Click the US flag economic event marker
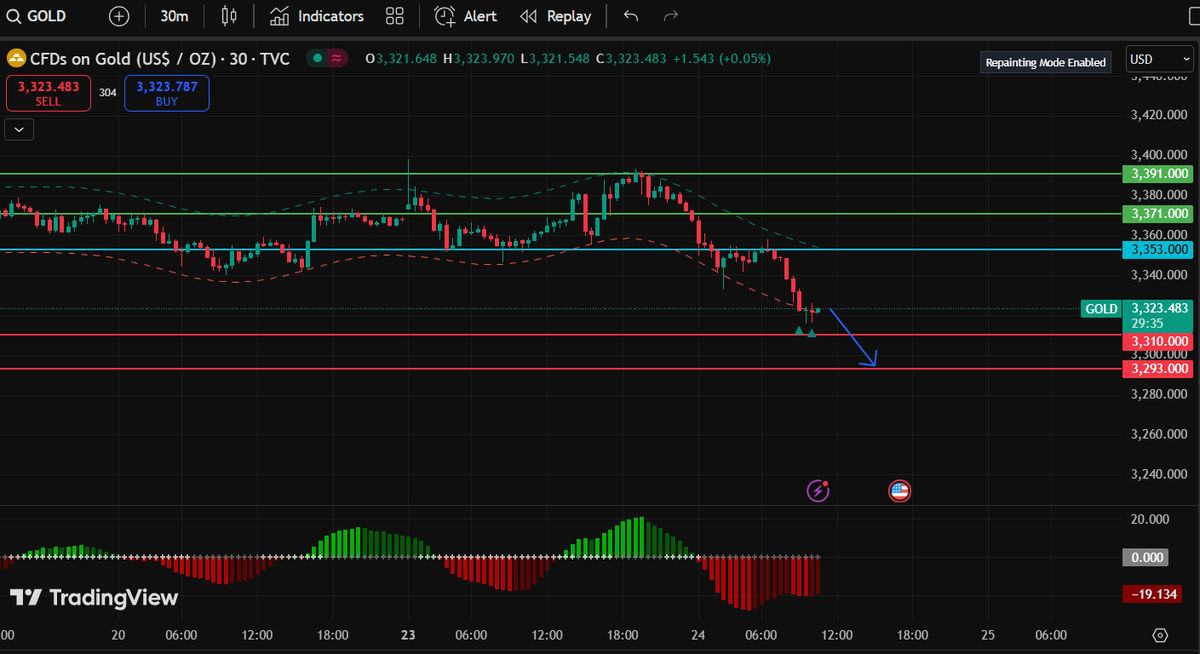 [x=899, y=490]
